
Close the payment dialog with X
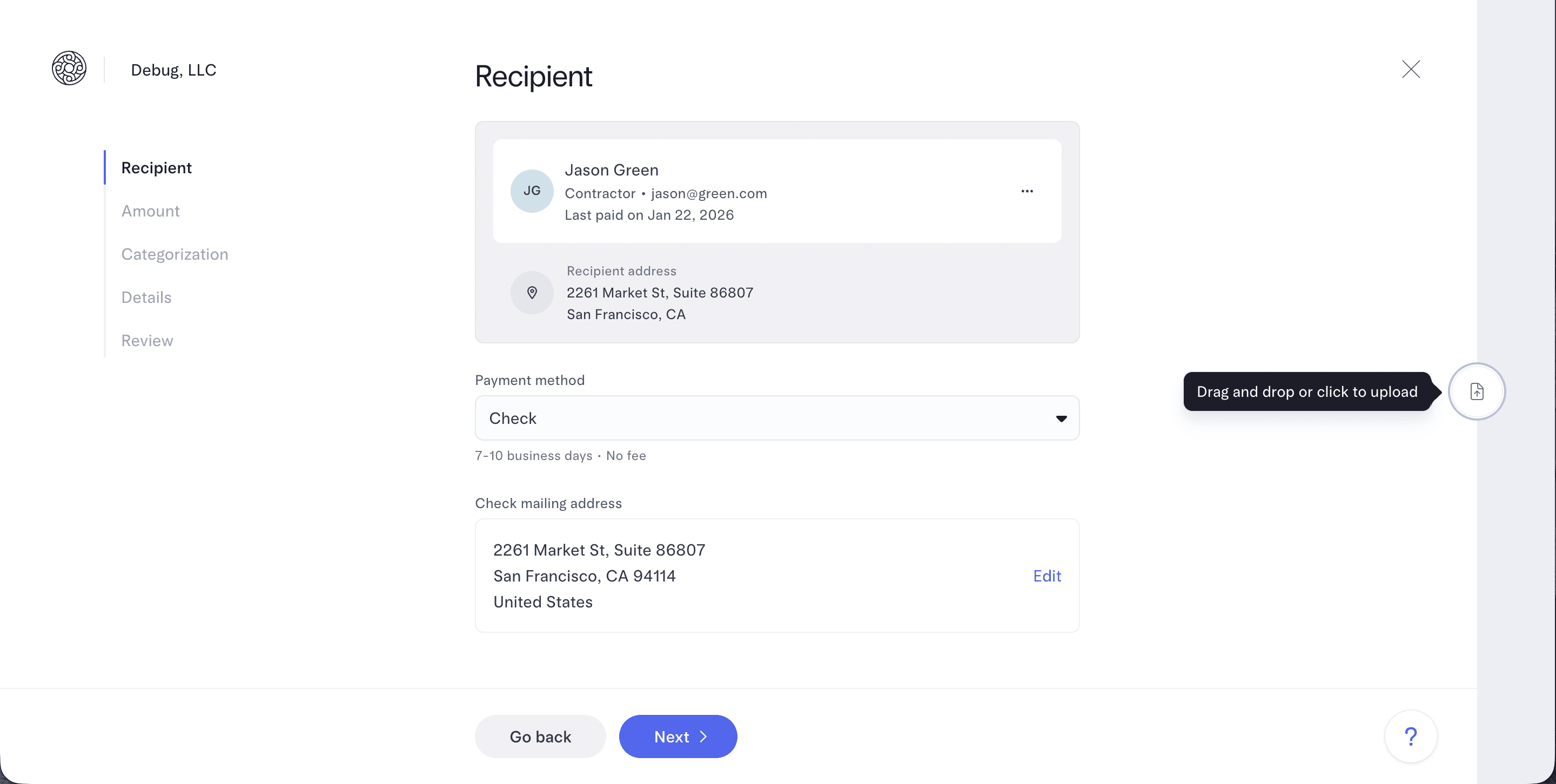[x=1411, y=70]
